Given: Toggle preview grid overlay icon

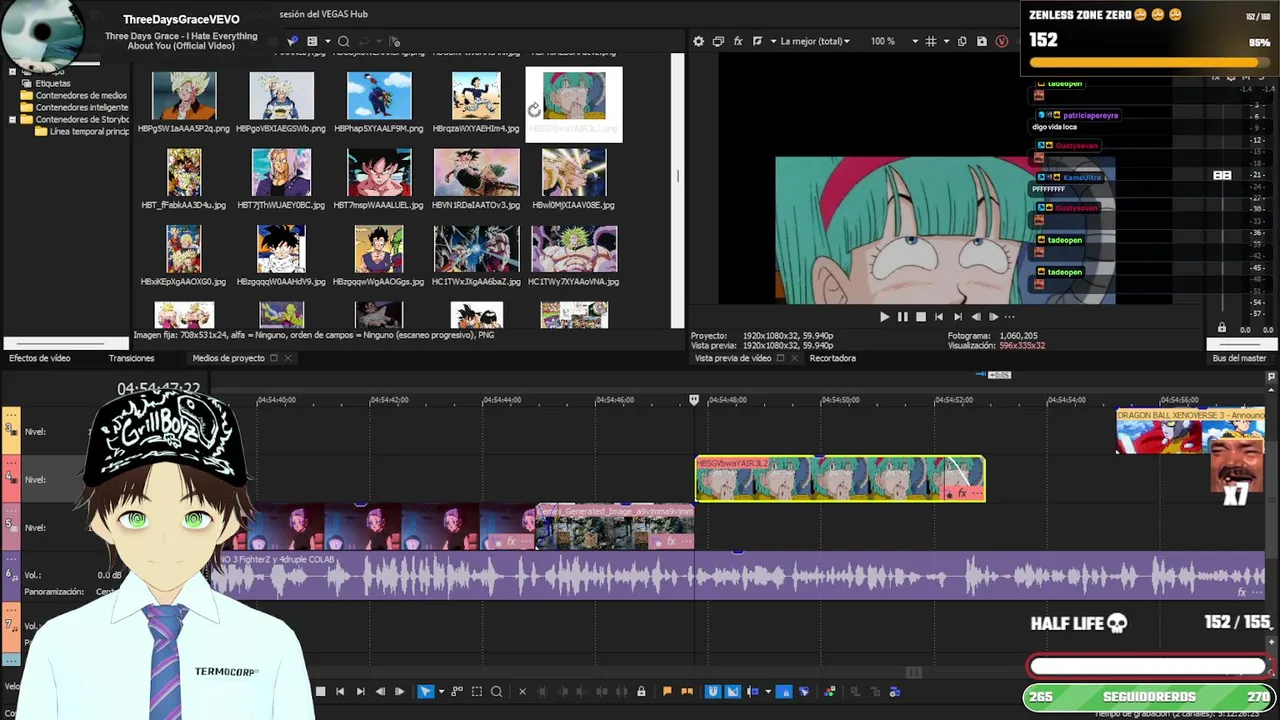Looking at the screenshot, I should [x=931, y=41].
